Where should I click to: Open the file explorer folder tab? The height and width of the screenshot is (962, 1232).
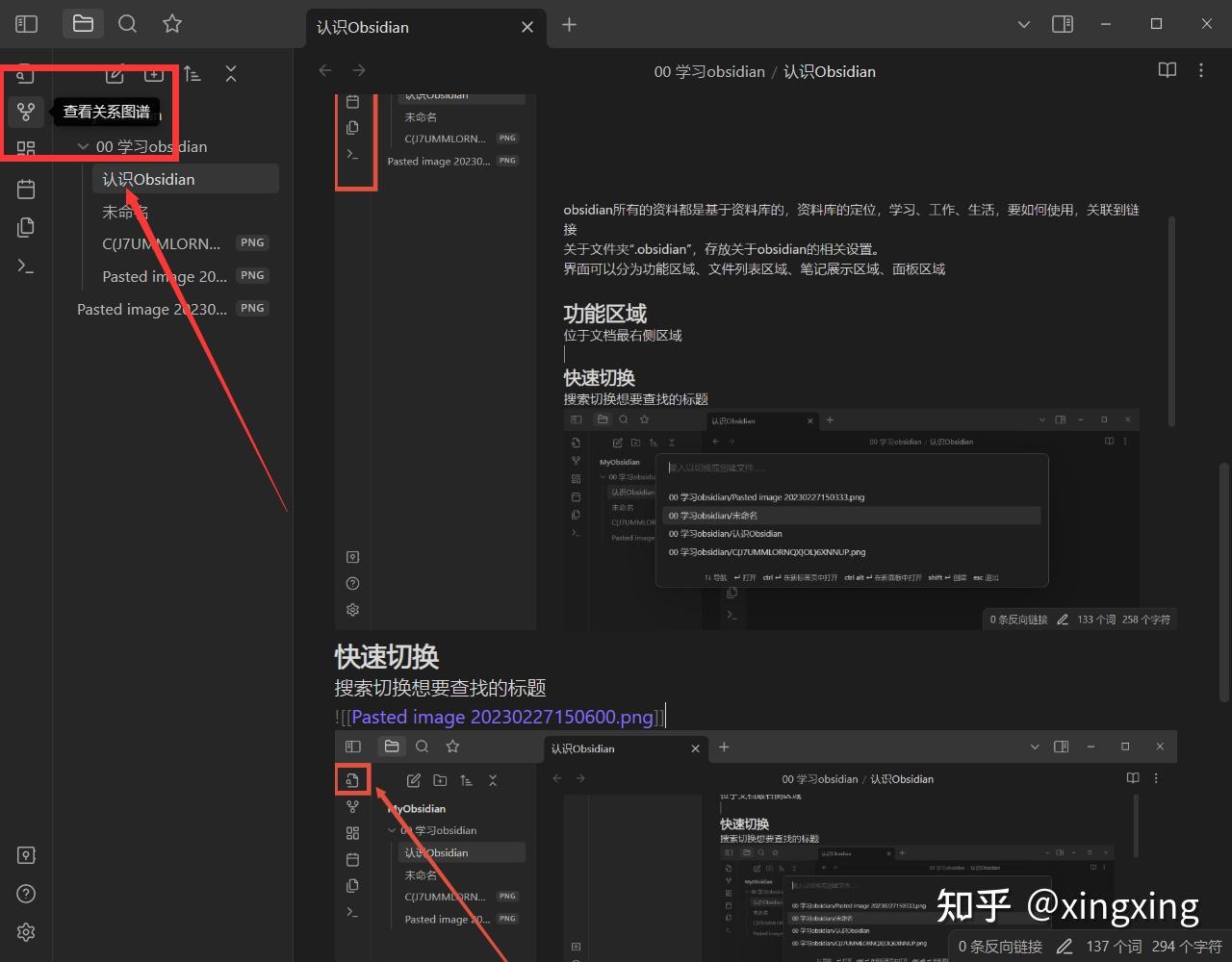pos(83,24)
